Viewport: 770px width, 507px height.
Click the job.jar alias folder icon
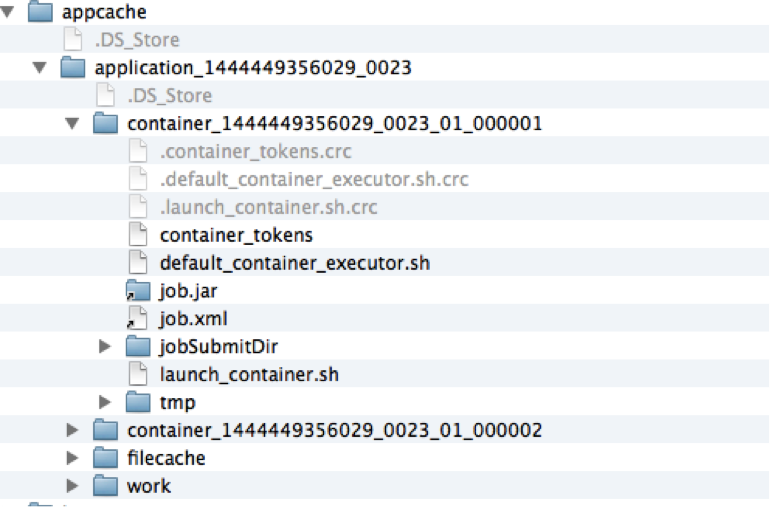(x=138, y=290)
